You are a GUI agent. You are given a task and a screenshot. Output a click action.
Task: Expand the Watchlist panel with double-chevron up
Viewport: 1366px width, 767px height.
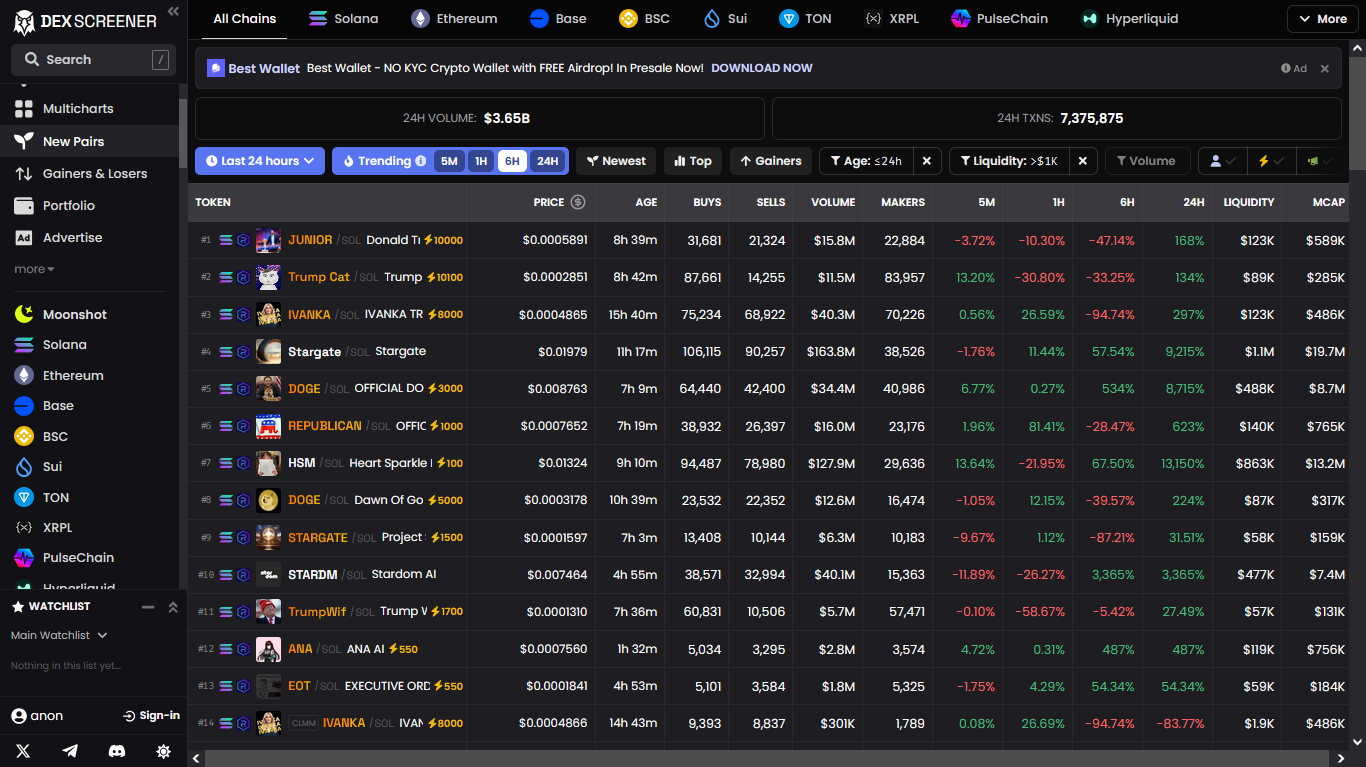(172, 606)
